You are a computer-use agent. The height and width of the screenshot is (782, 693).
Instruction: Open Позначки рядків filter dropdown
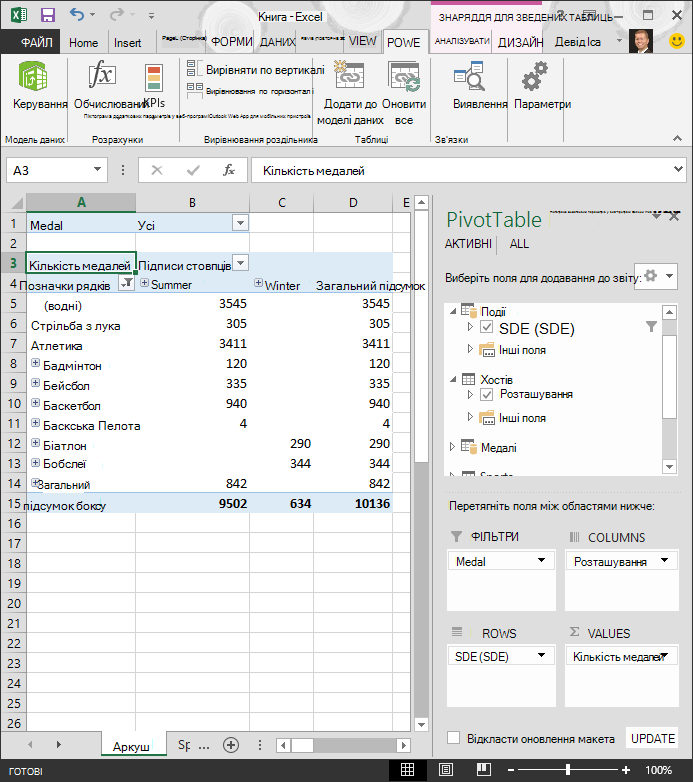tap(127, 284)
